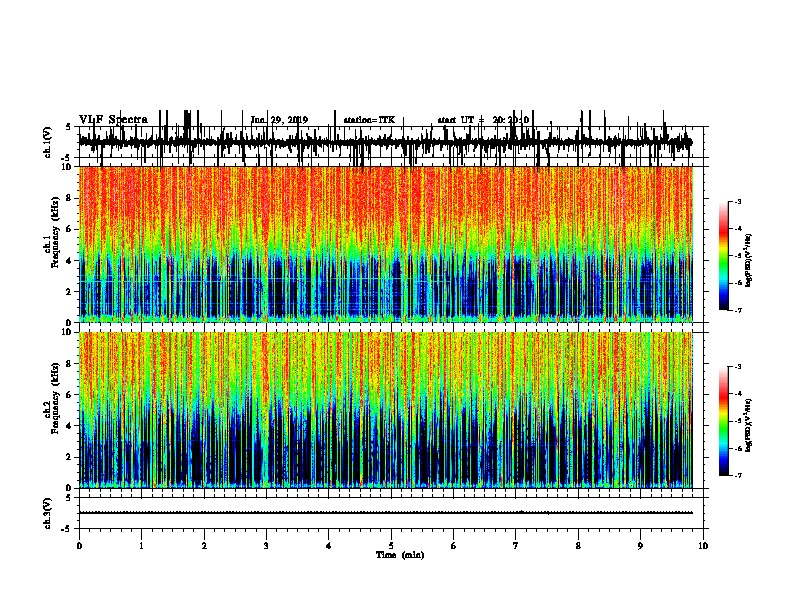Click the 'station=ITK' header label
Image resolution: width=792 pixels, height=612 pixels.
coord(369,120)
